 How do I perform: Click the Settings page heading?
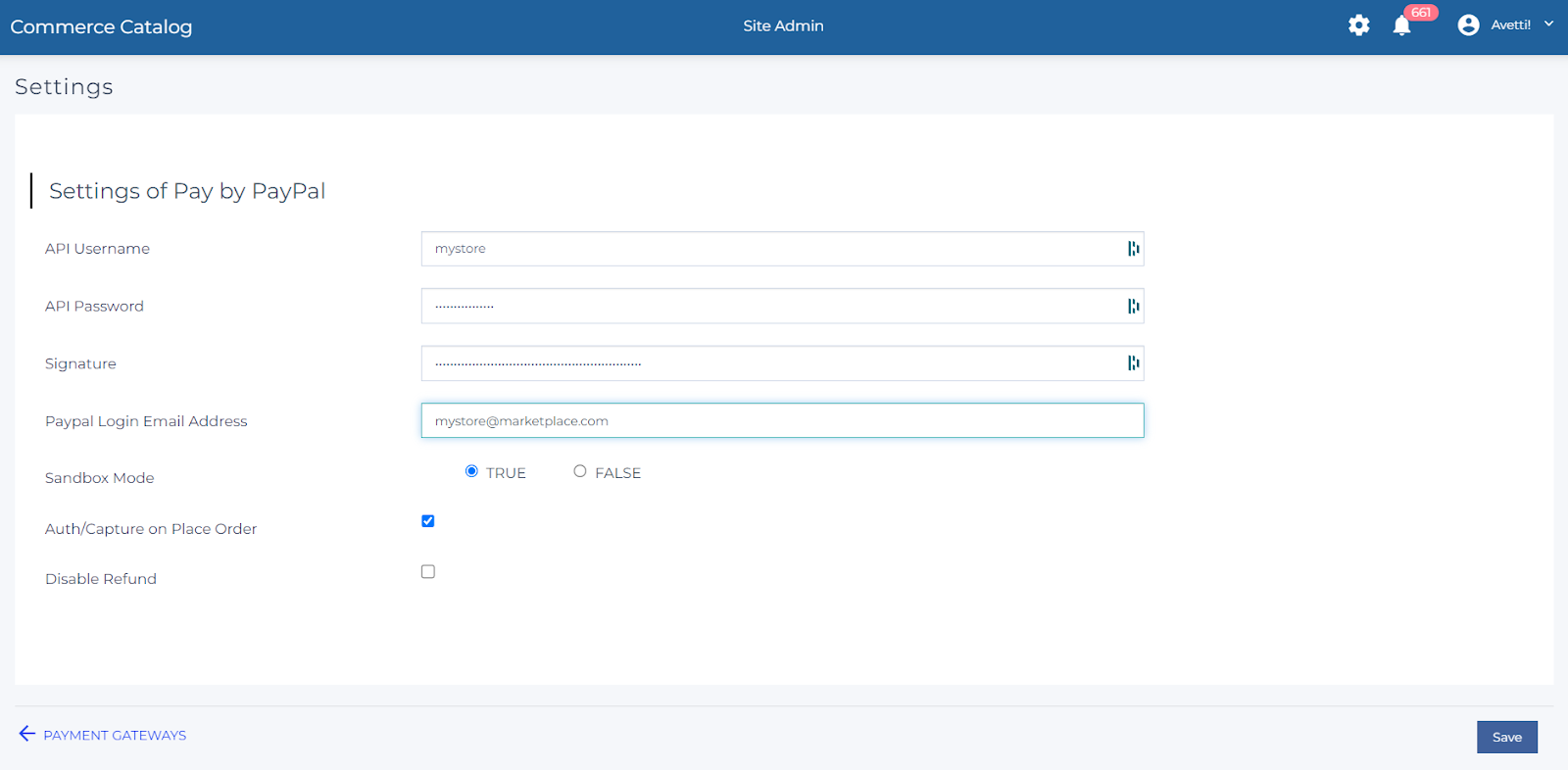(64, 87)
